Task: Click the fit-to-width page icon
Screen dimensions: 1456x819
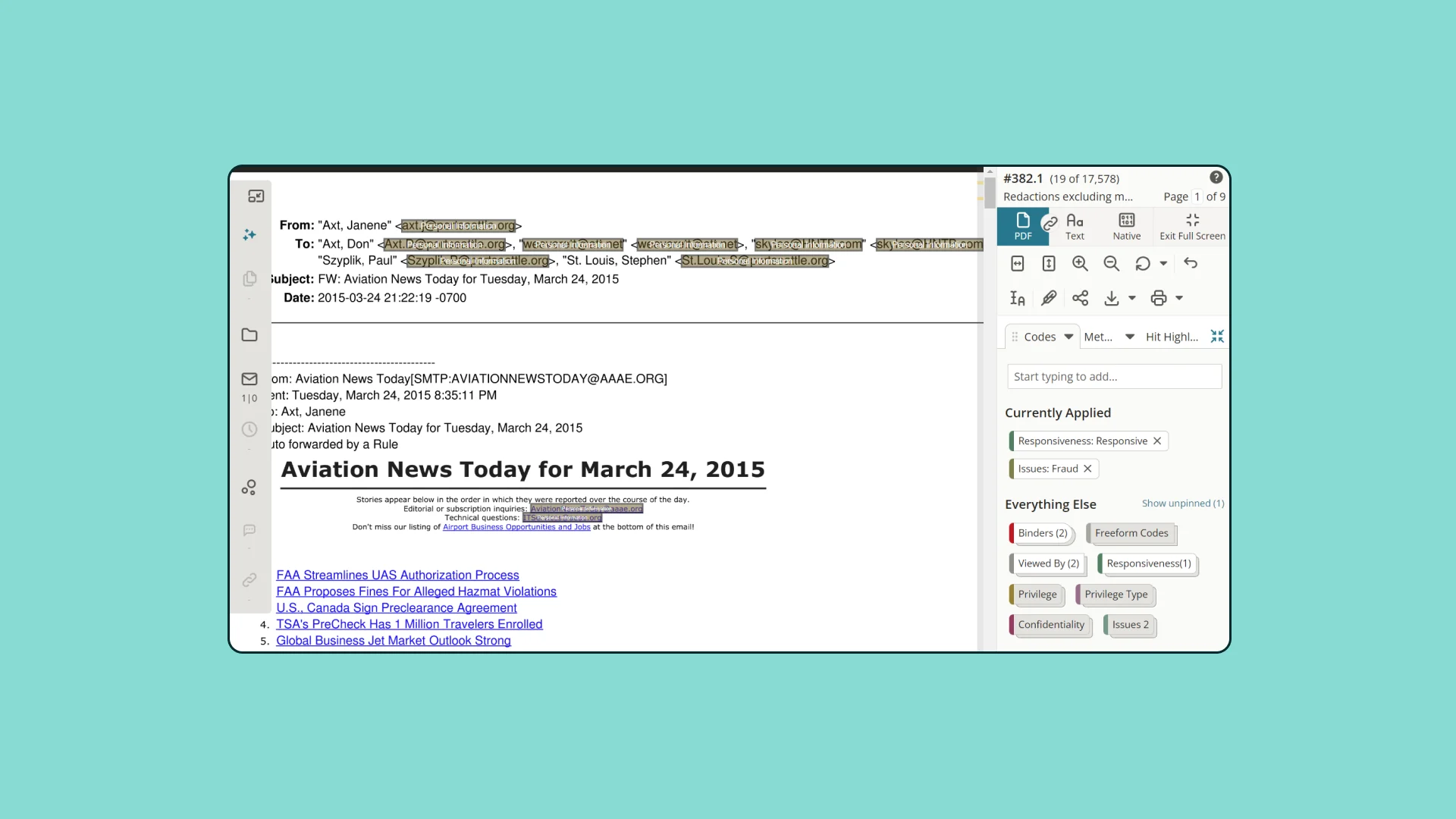Action: pos(1018,263)
